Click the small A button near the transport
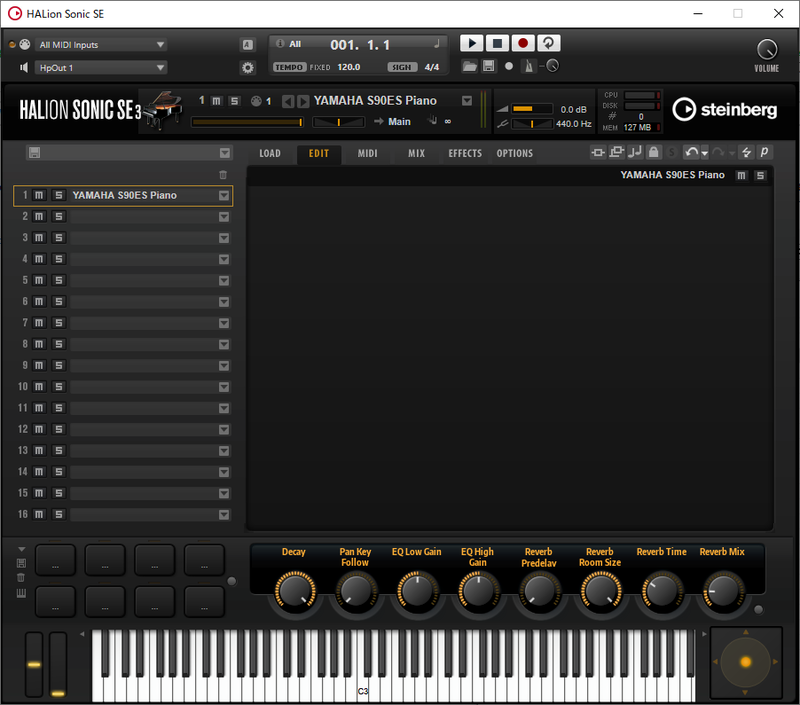This screenshot has width=800, height=705. coord(247,45)
